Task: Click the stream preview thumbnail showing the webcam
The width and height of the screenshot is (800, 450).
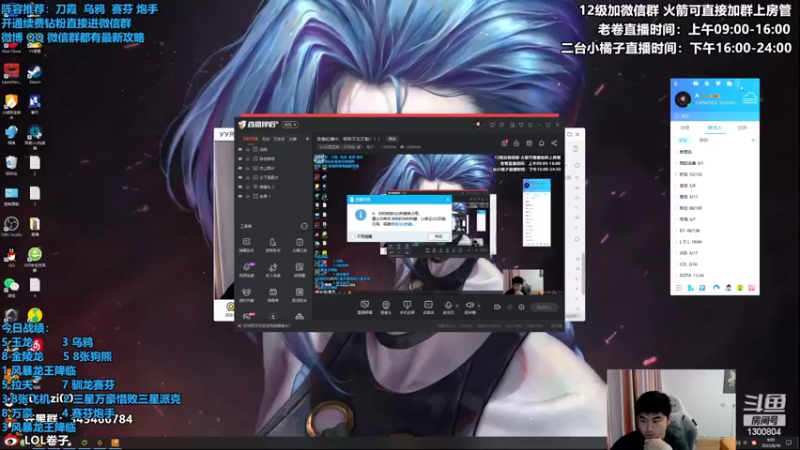Action: [523, 282]
